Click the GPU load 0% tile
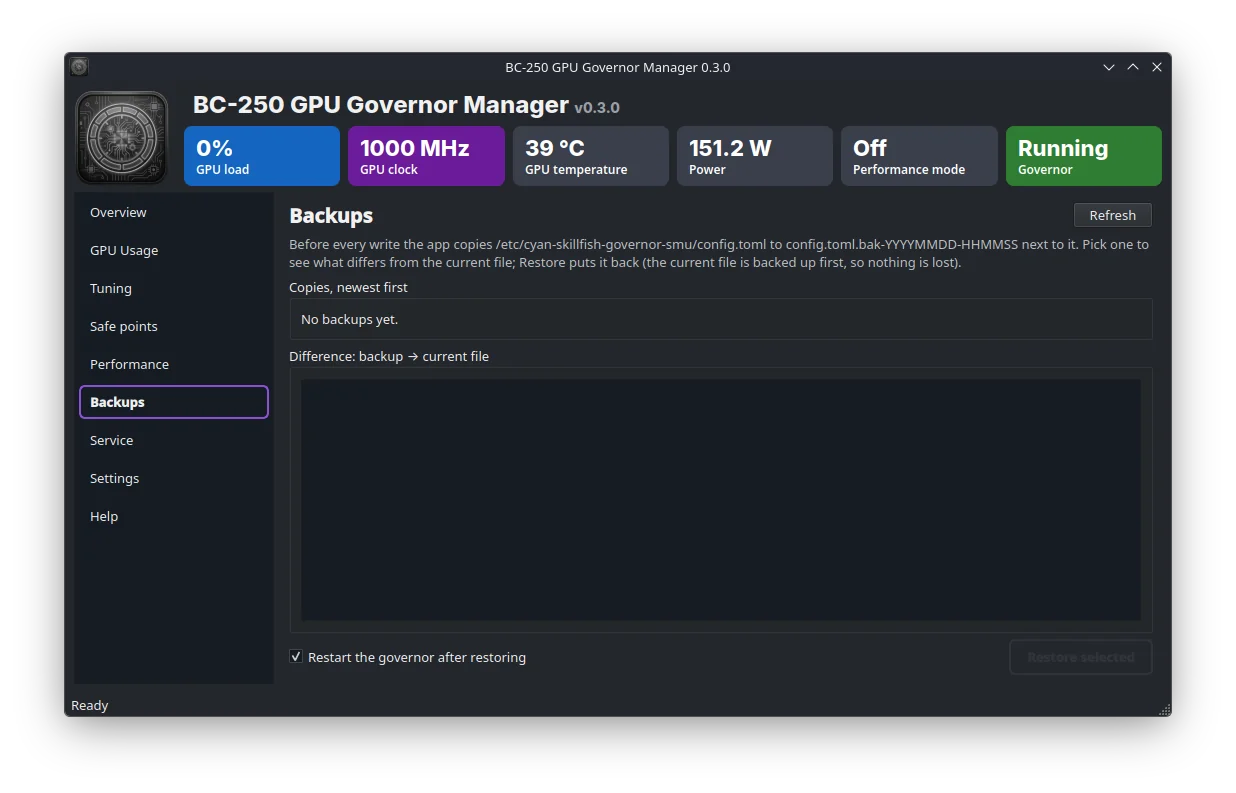Viewport: 1236px width, 793px height. pos(262,156)
